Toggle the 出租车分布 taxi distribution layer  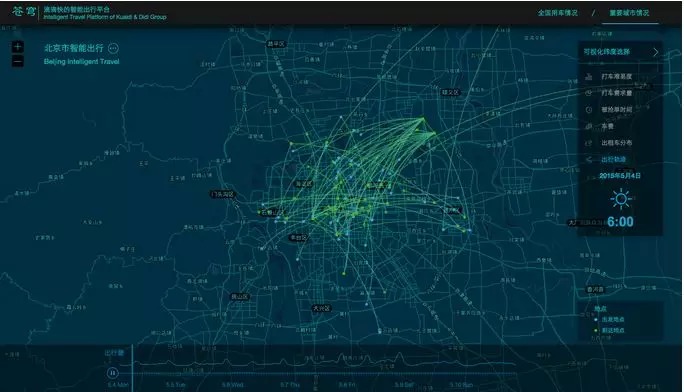[616, 143]
